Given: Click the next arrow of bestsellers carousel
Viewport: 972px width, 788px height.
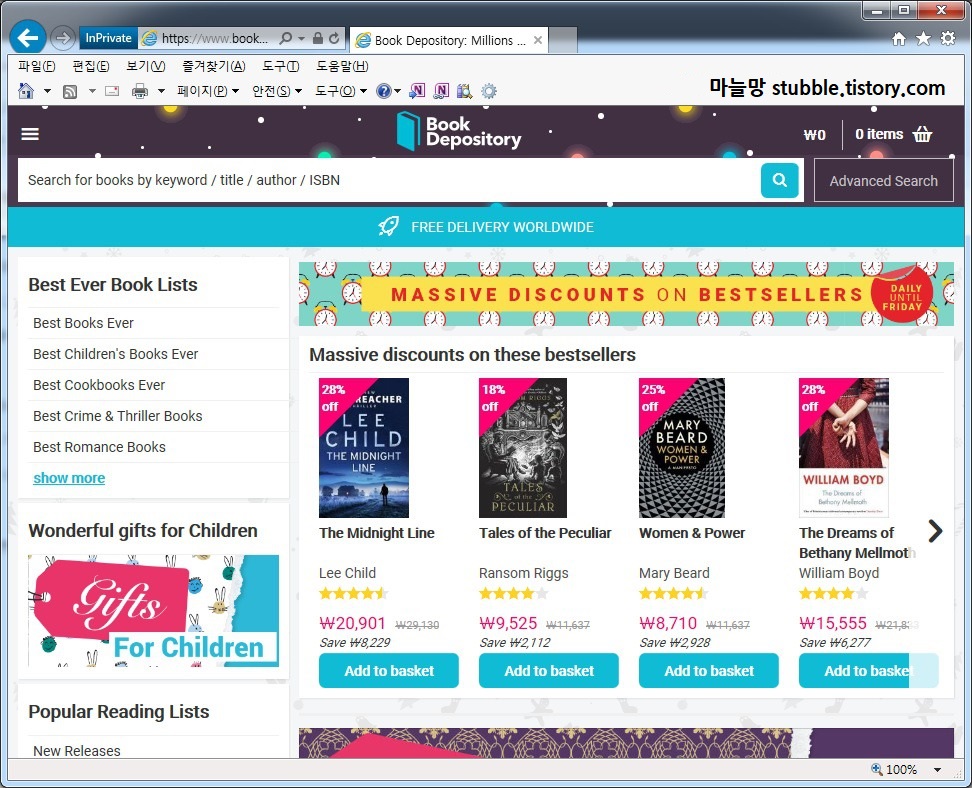Looking at the screenshot, I should click(x=935, y=531).
